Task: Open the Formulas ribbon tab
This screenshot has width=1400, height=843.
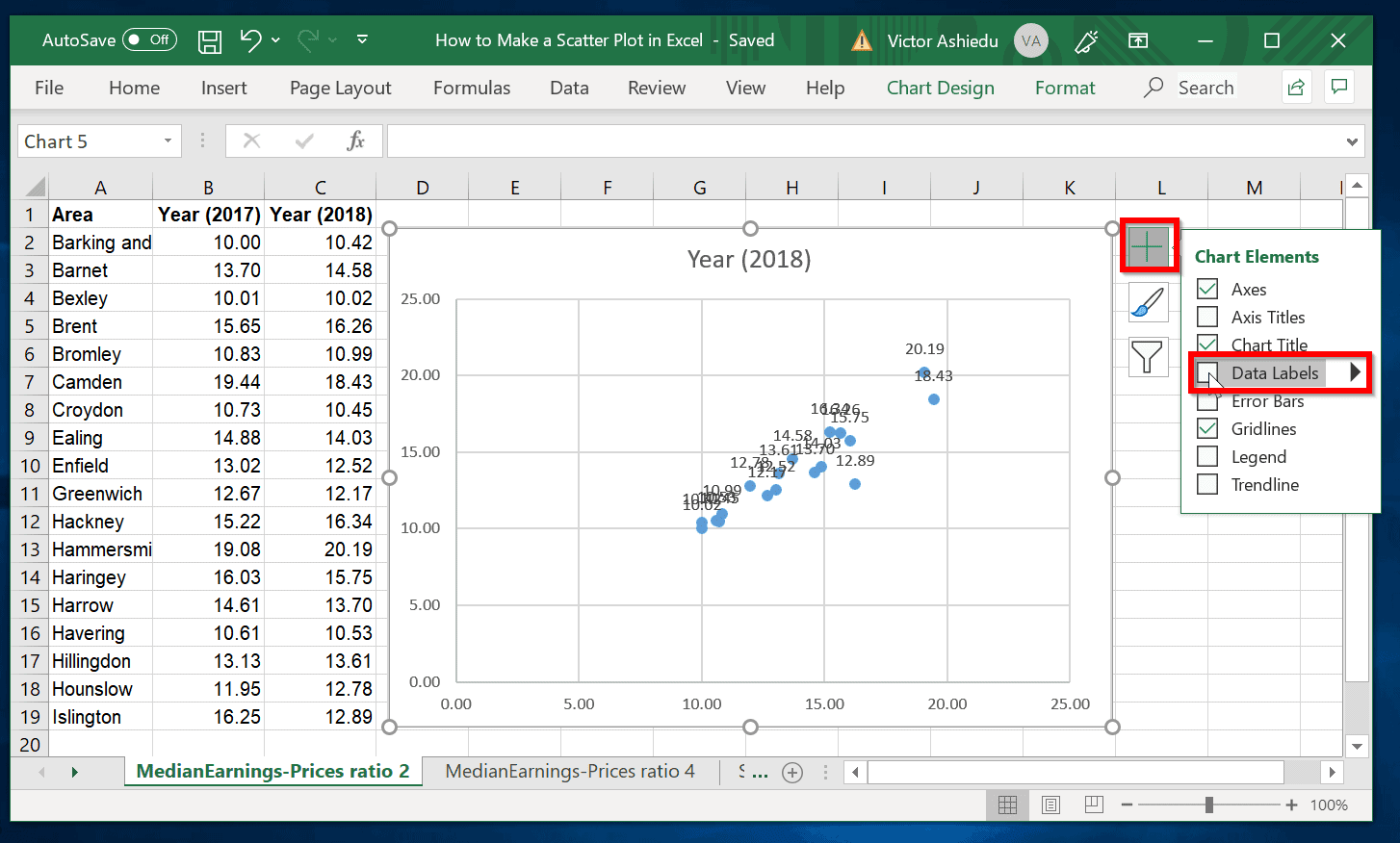Action: (x=471, y=87)
